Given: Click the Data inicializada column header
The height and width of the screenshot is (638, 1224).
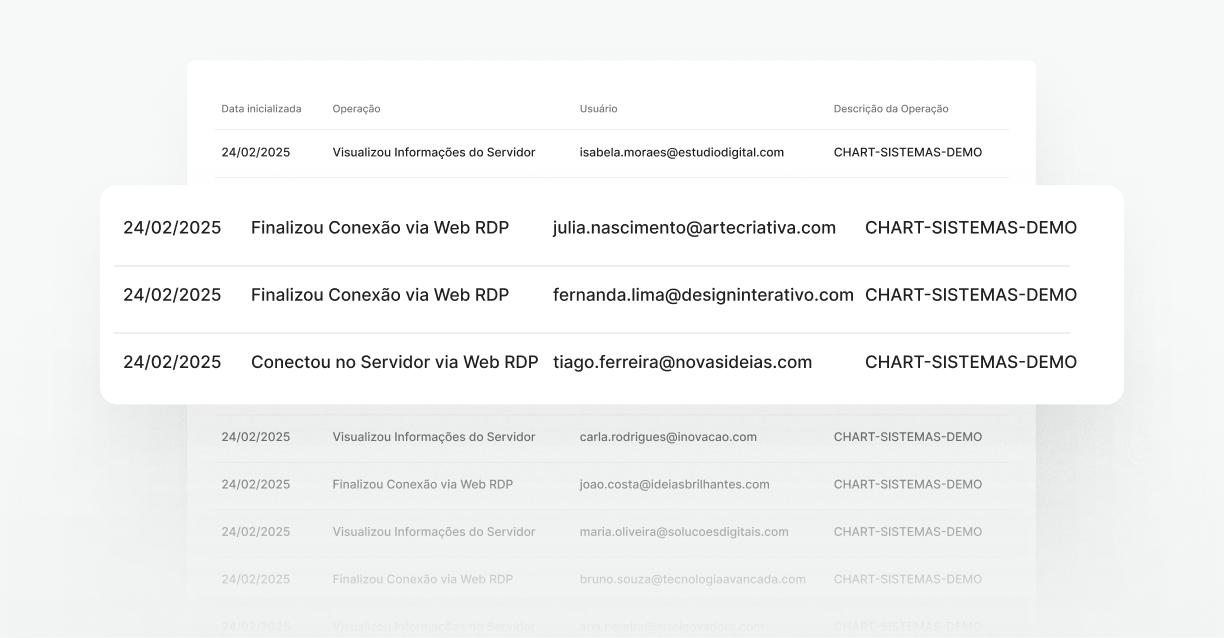Looking at the screenshot, I should click(x=261, y=108).
